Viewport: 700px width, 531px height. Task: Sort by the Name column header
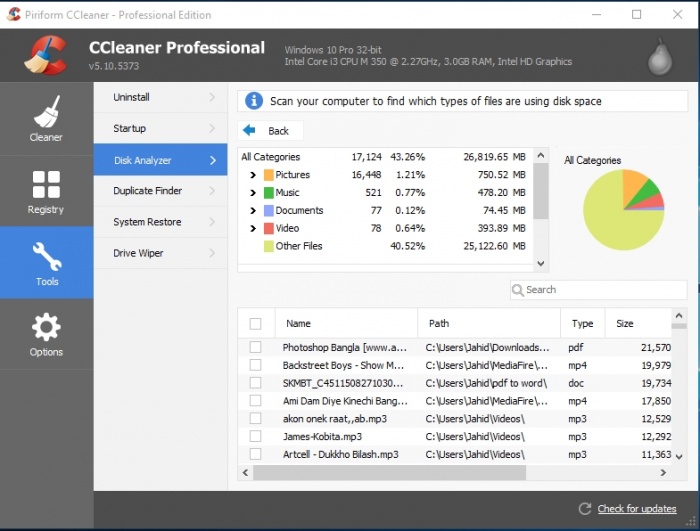[346, 323]
